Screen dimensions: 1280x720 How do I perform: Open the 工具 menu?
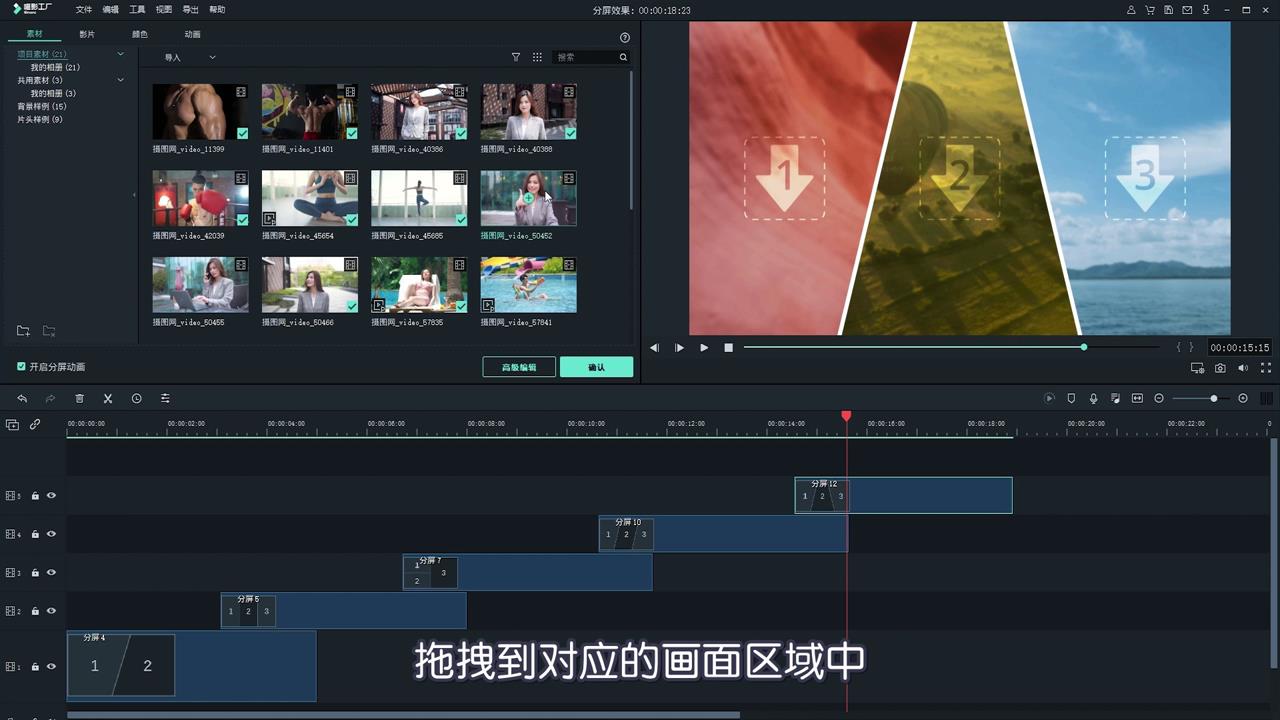pyautogui.click(x=137, y=10)
